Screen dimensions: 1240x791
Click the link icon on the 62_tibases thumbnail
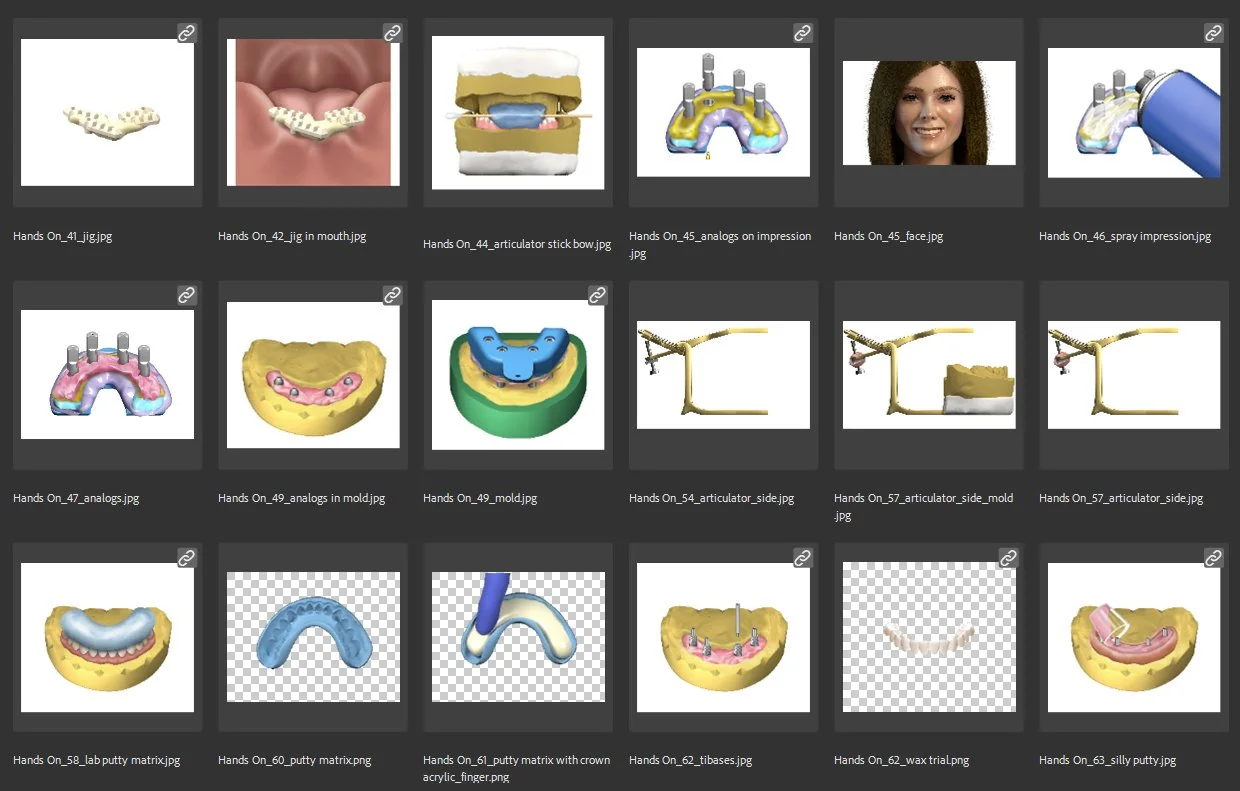[x=802, y=557]
